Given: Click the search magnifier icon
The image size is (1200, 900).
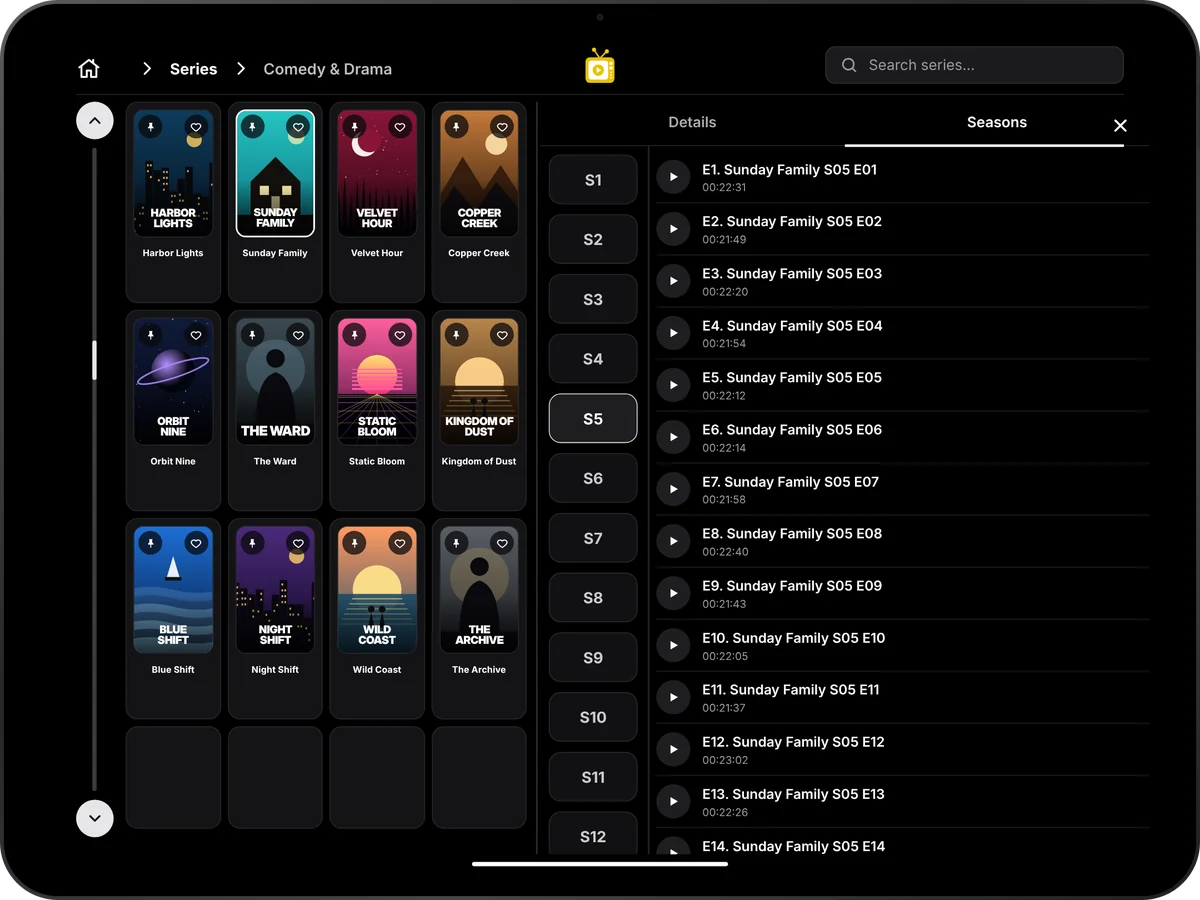Looking at the screenshot, I should [x=849, y=65].
